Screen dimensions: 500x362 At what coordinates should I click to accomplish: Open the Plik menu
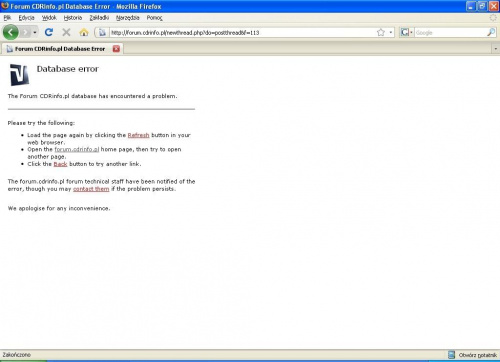[7, 18]
